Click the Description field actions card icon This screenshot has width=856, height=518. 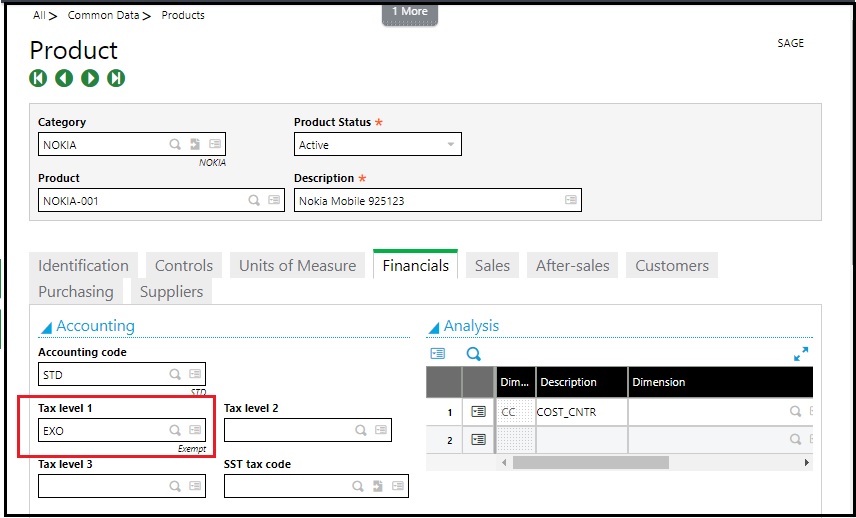(570, 200)
